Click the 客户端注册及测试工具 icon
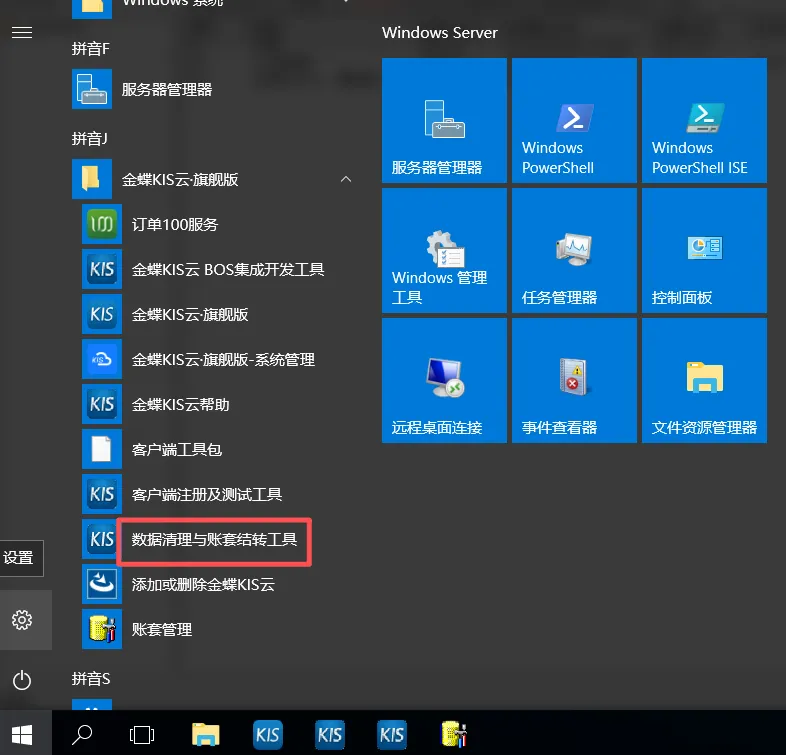The image size is (786, 755). tap(102, 494)
